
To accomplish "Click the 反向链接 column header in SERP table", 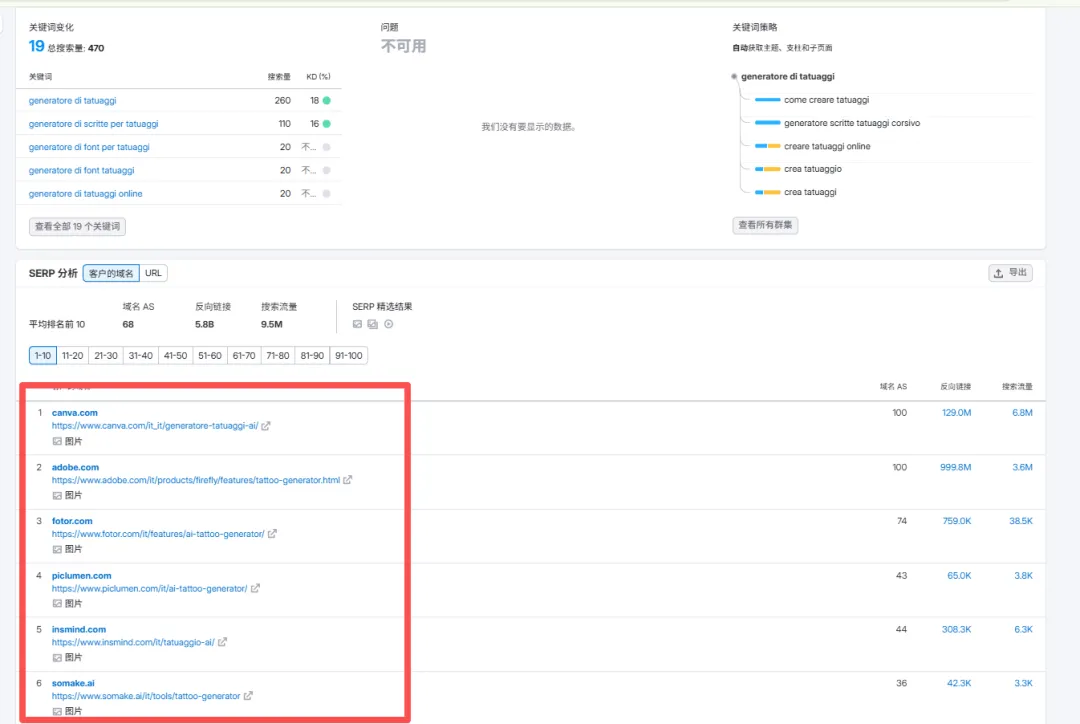I will click(955, 386).
